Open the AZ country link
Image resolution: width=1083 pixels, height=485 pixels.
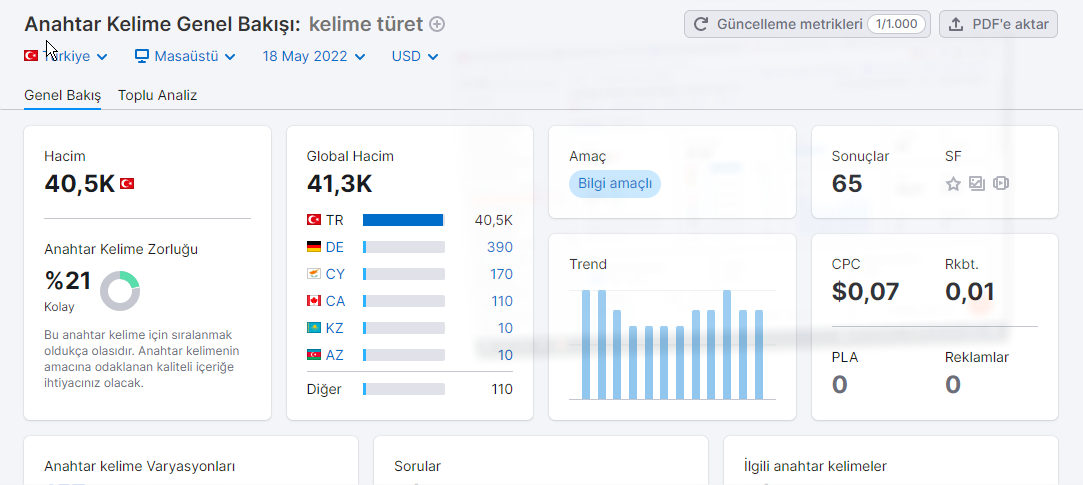334,355
